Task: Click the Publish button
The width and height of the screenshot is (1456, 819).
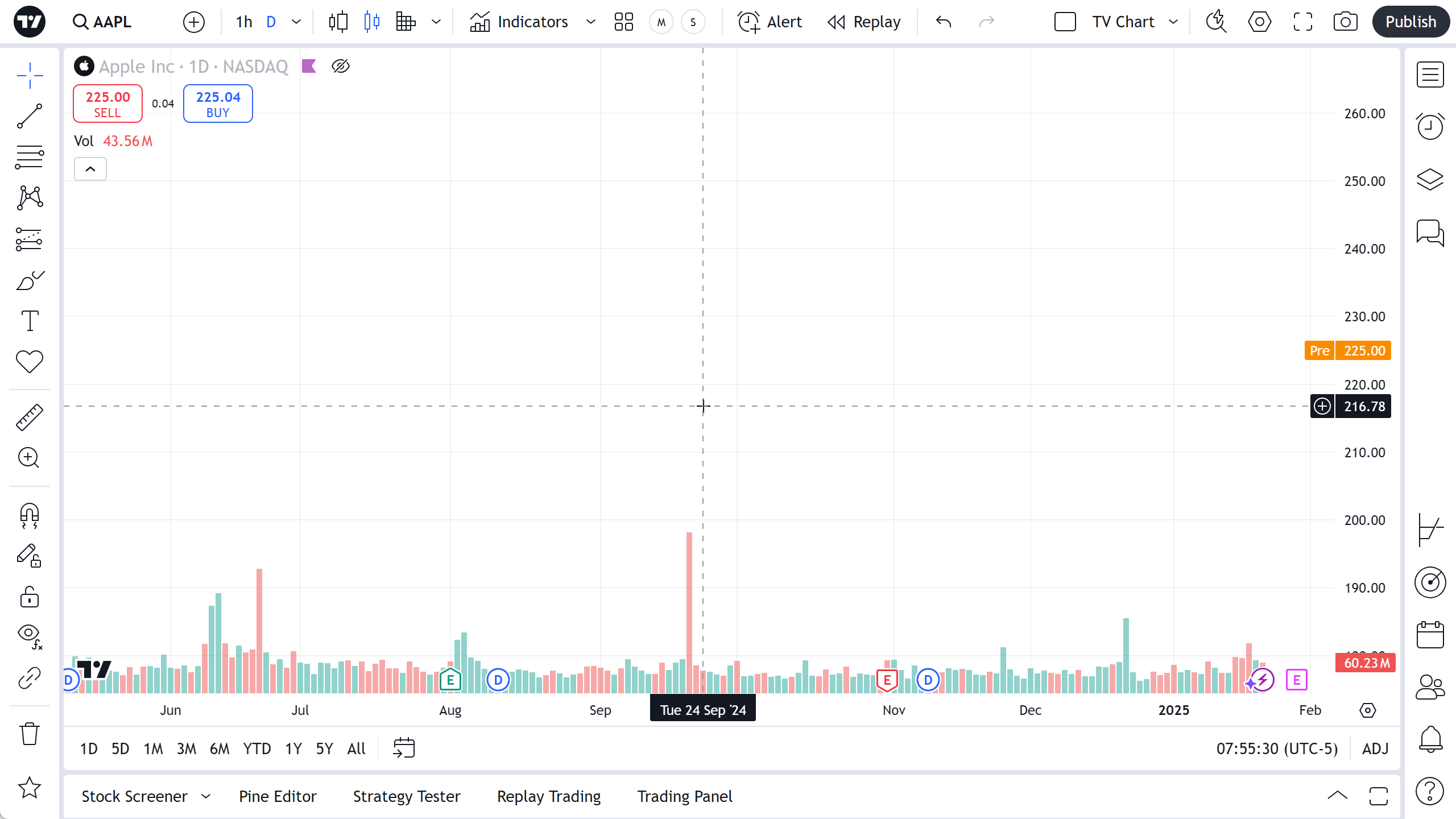Action: pyautogui.click(x=1410, y=22)
